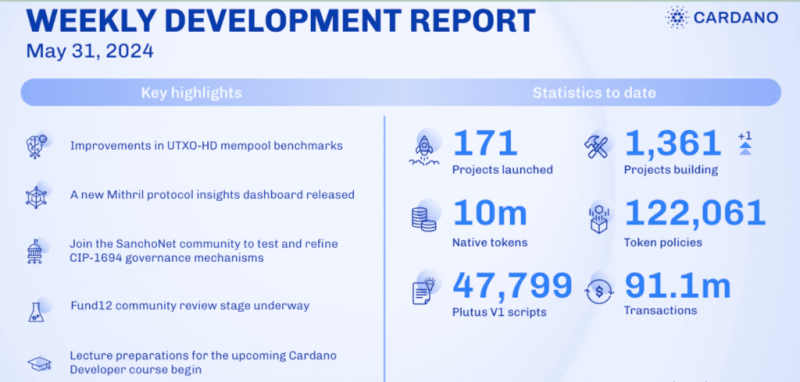Click the graduation cap Developer course icon

[39, 363]
